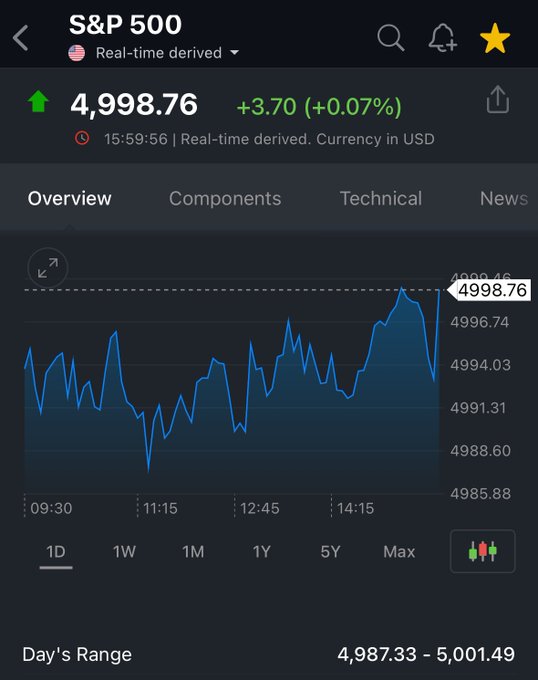Tap the 4985.88 price axis label

tap(480, 494)
